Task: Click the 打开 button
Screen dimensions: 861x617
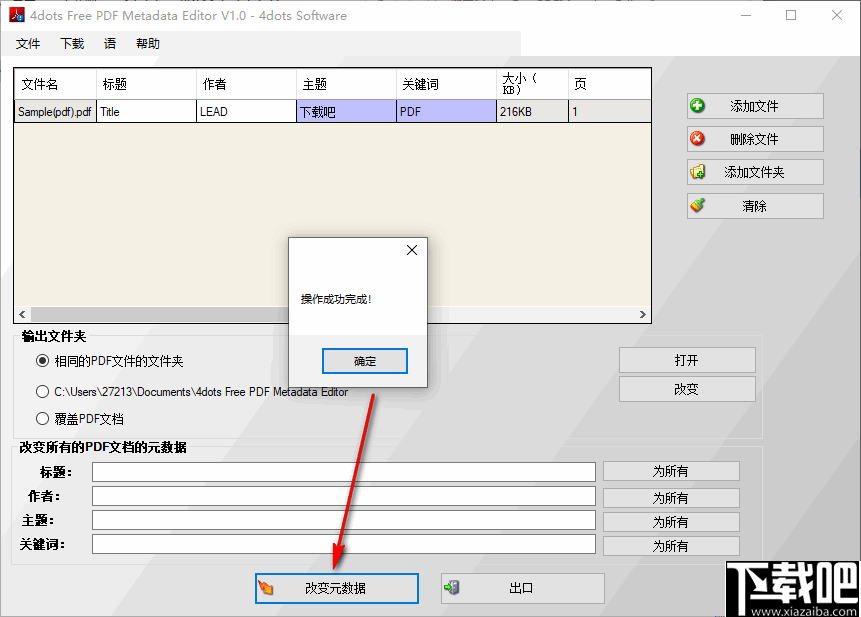Action: pyautogui.click(x=687, y=360)
